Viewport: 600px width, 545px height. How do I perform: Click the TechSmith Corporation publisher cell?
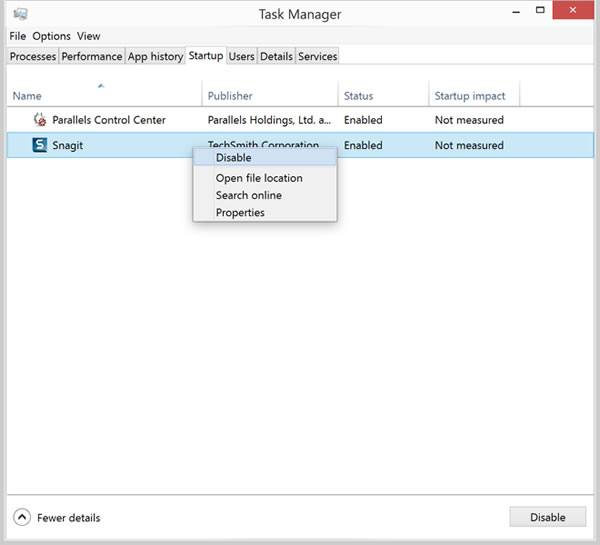(x=263, y=144)
